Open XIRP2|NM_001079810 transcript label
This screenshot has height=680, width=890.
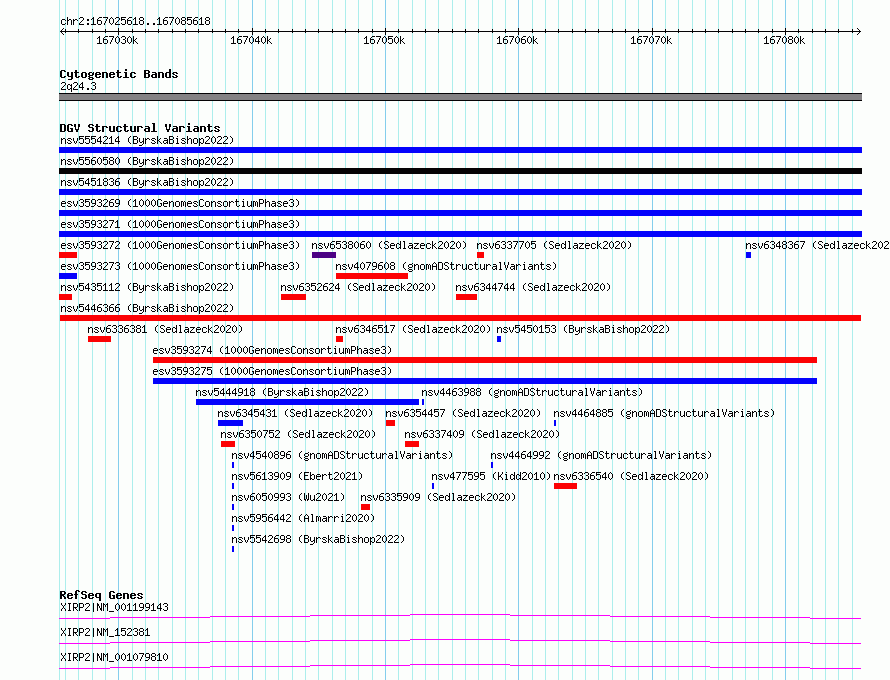point(114,657)
